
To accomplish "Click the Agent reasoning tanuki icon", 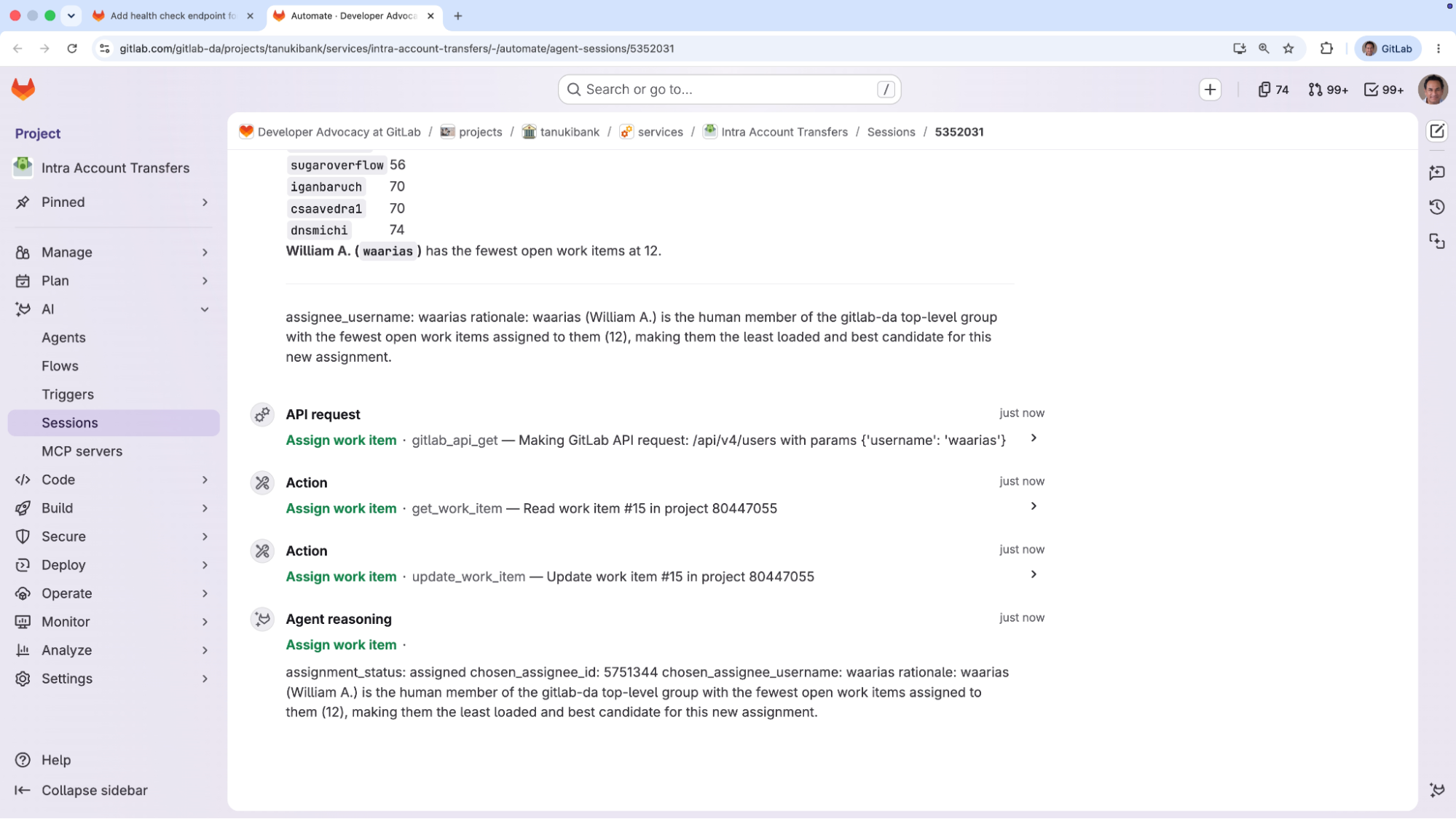I will pos(262,619).
